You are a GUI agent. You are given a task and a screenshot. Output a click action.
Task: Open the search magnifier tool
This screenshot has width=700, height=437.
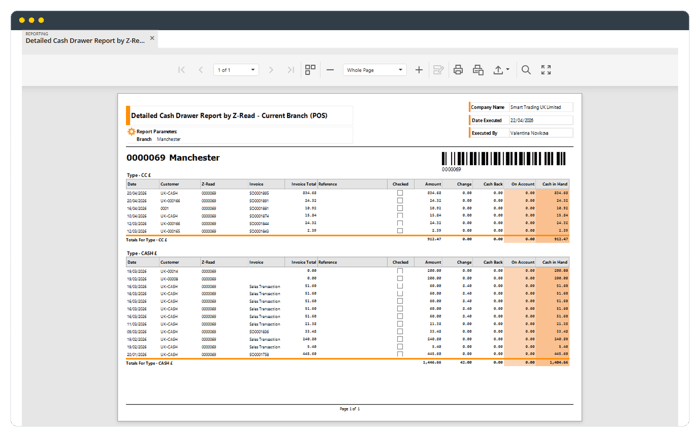click(526, 70)
